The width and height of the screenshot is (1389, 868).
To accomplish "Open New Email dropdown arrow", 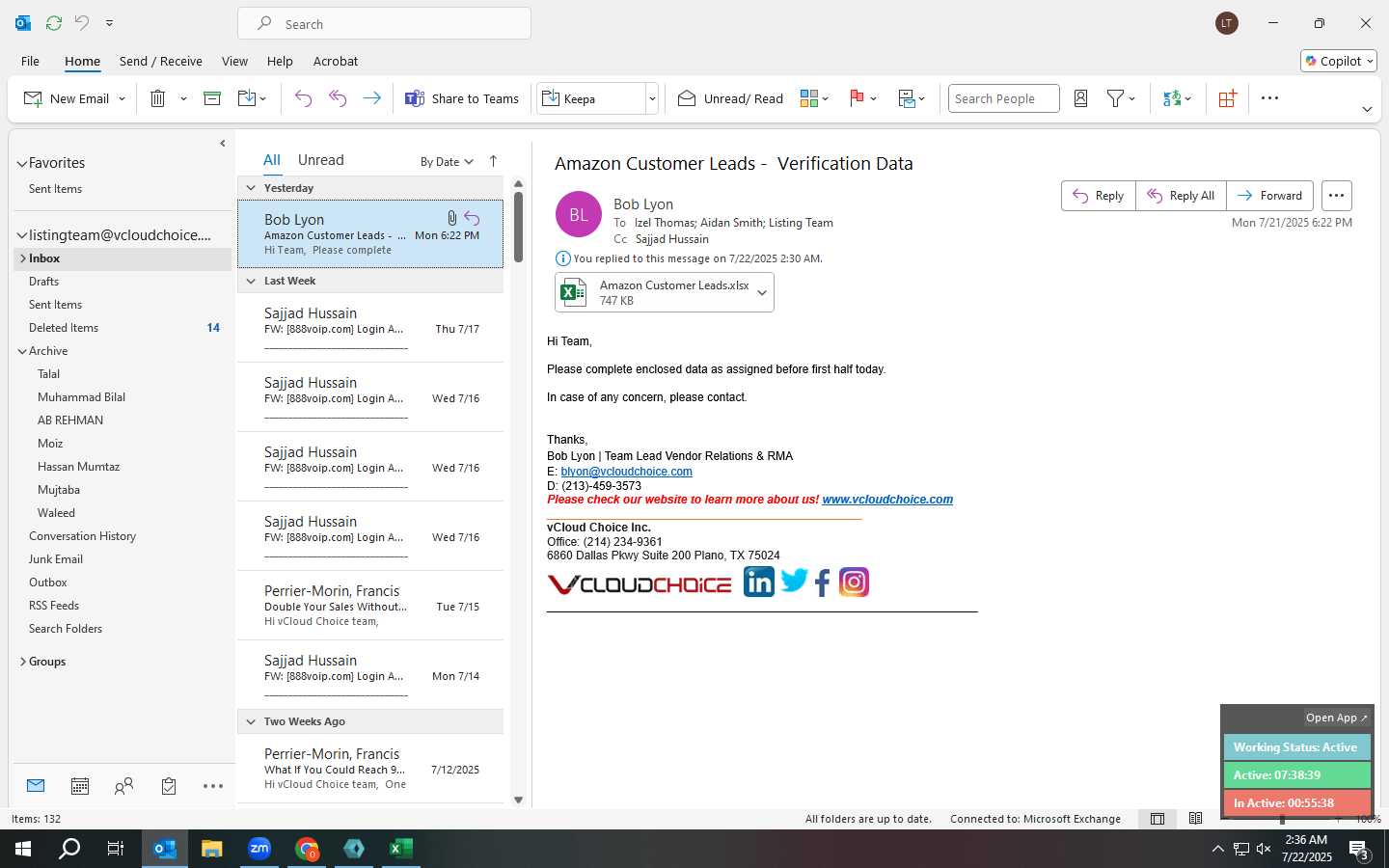I will click(122, 98).
